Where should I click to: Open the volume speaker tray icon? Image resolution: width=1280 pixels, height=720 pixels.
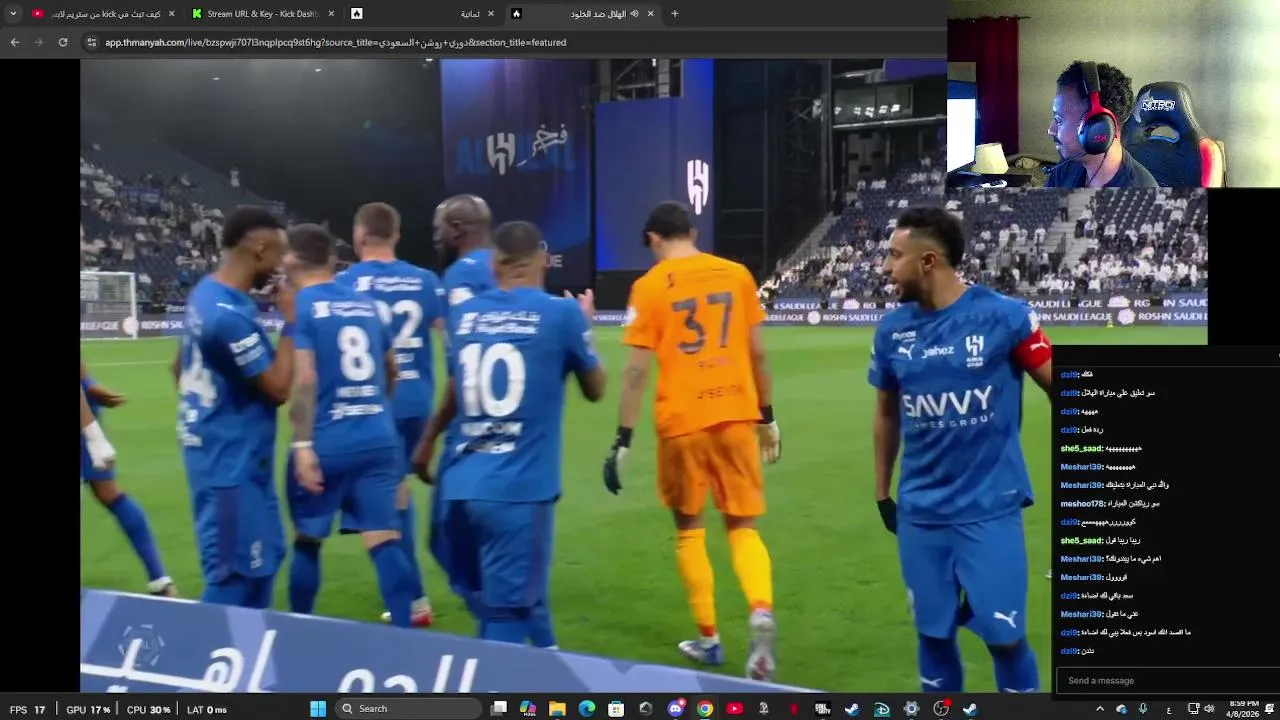(x=1209, y=709)
